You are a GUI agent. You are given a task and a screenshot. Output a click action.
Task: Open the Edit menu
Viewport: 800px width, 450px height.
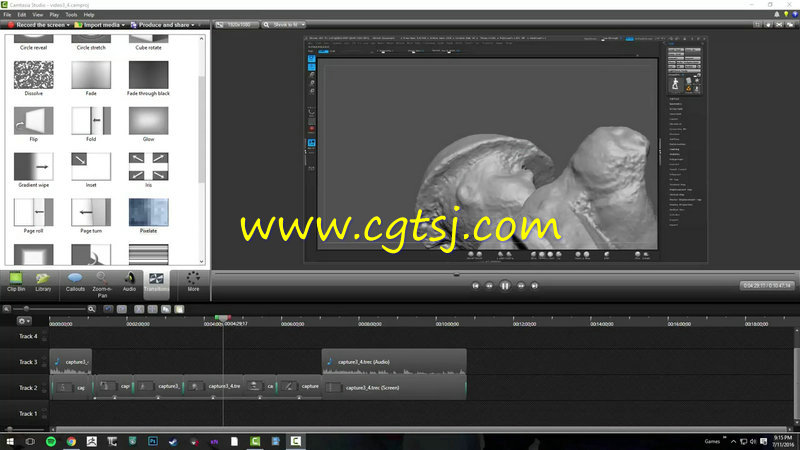pos(21,15)
